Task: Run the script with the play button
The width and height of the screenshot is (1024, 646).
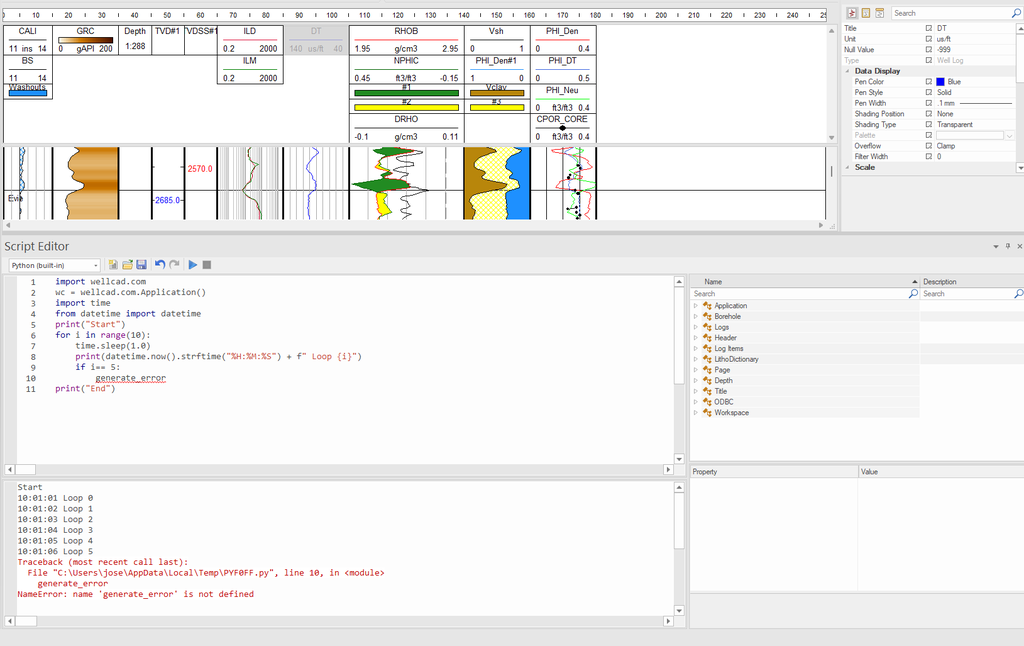Action: point(193,265)
